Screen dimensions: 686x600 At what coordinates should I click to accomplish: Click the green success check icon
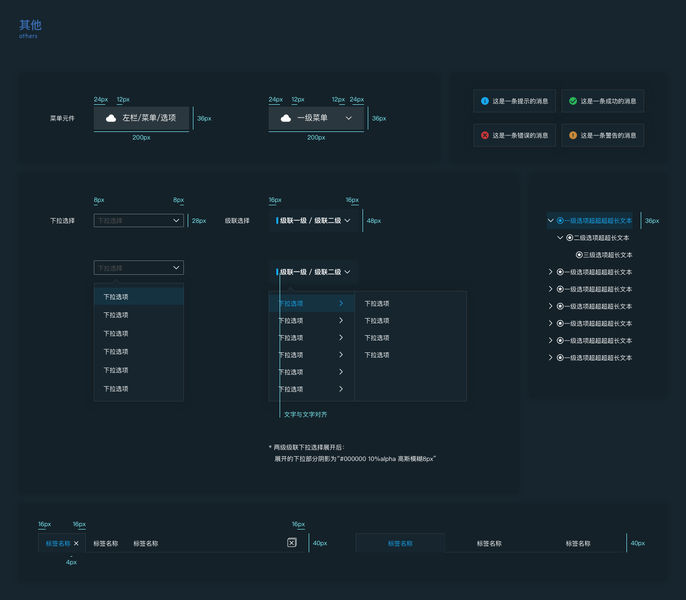pyautogui.click(x=573, y=101)
